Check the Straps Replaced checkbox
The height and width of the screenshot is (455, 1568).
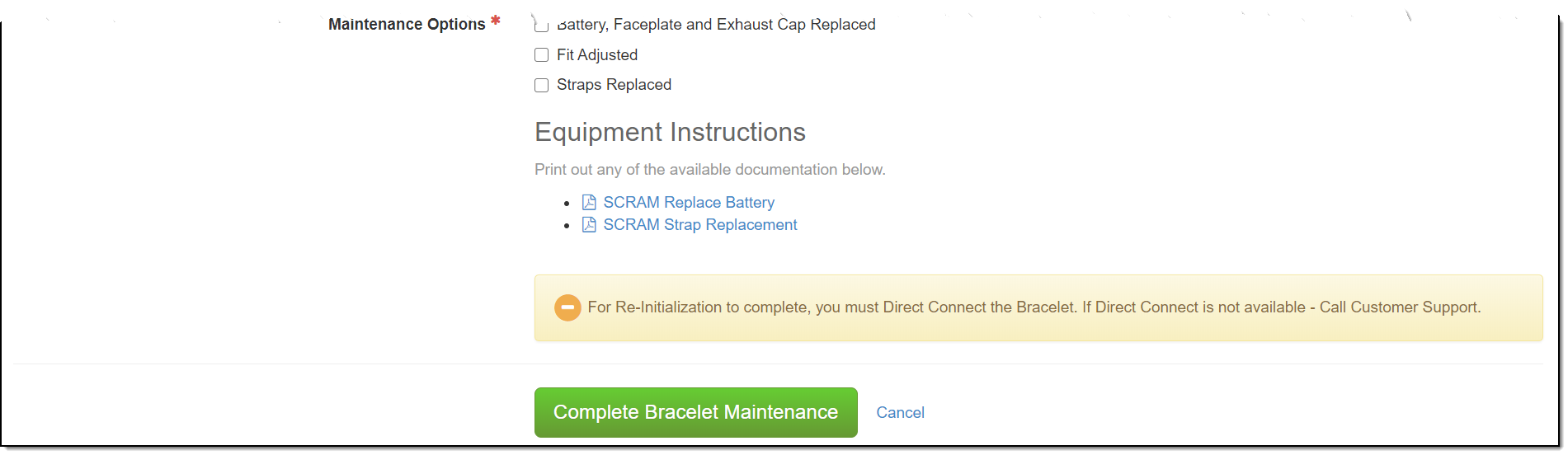tap(542, 86)
